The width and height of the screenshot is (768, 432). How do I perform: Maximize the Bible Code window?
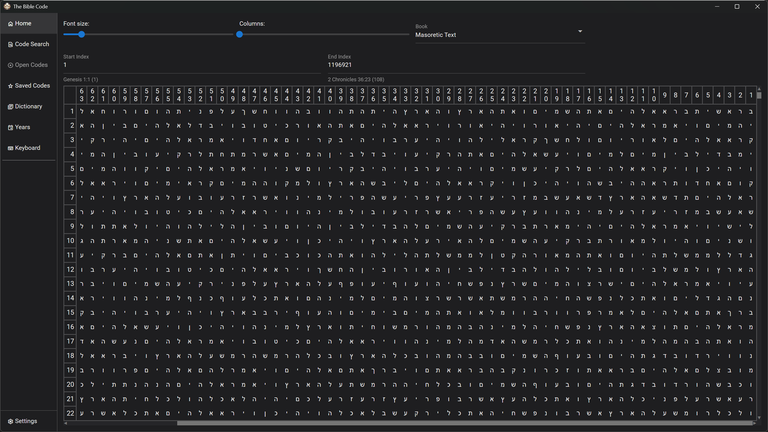tap(737, 6)
